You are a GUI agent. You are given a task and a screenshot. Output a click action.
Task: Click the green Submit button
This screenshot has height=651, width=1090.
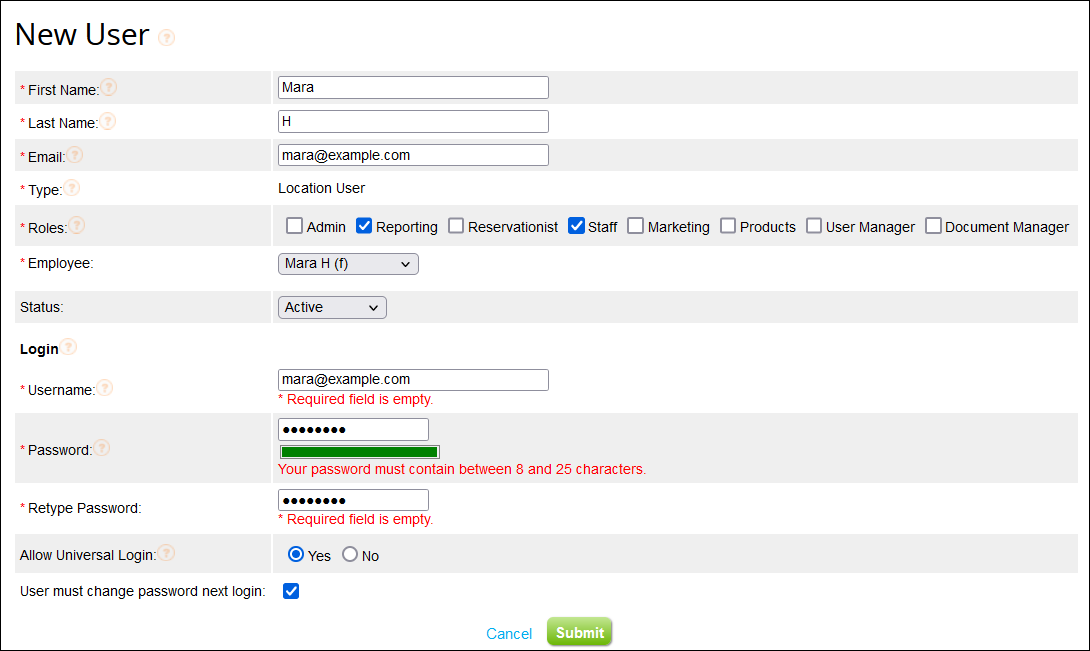579,632
